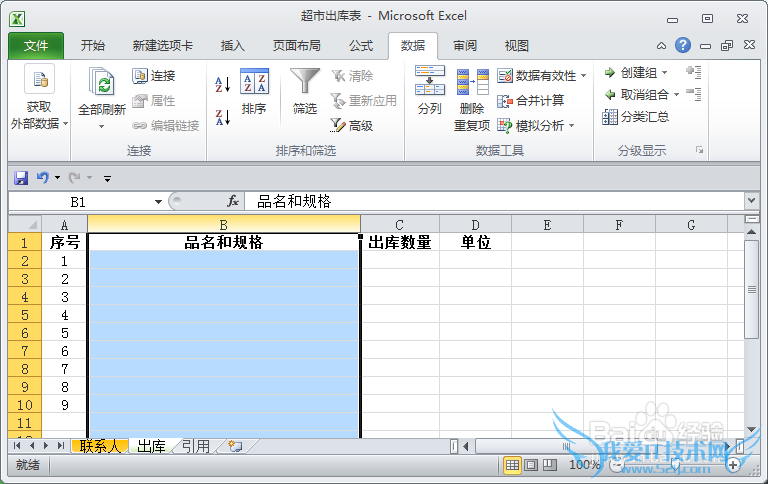Go to first sheet navigation button
Viewport: 768px width, 484px height.
17,446
